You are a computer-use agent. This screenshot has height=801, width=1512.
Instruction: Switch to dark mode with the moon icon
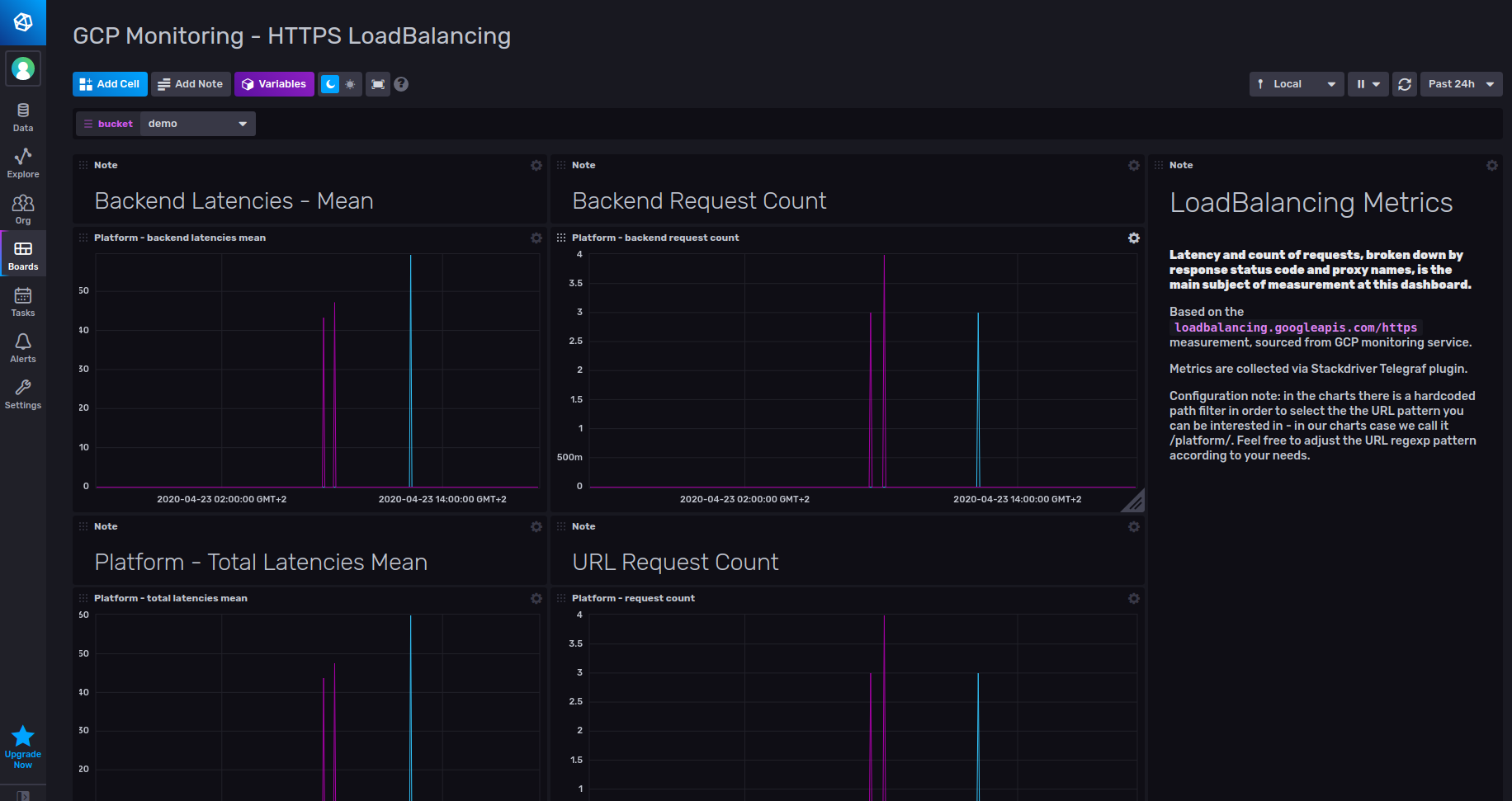330,84
